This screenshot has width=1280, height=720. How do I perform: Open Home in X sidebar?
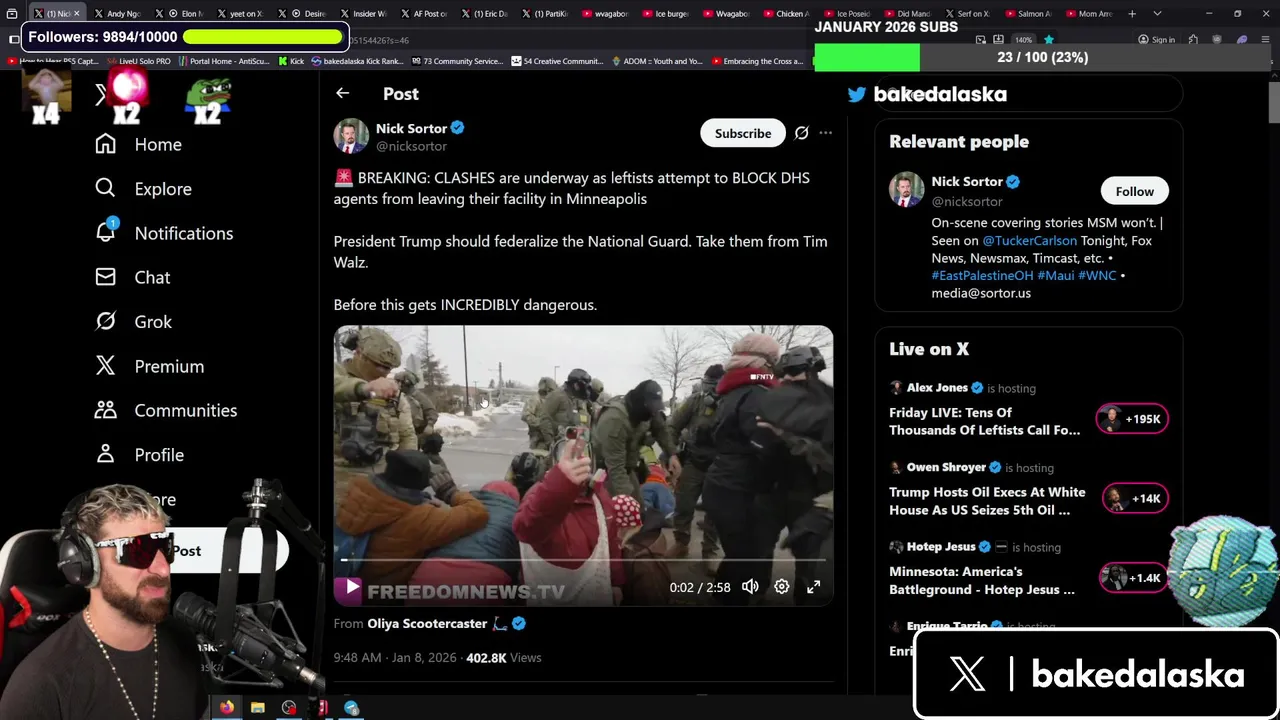pyautogui.click(x=139, y=144)
